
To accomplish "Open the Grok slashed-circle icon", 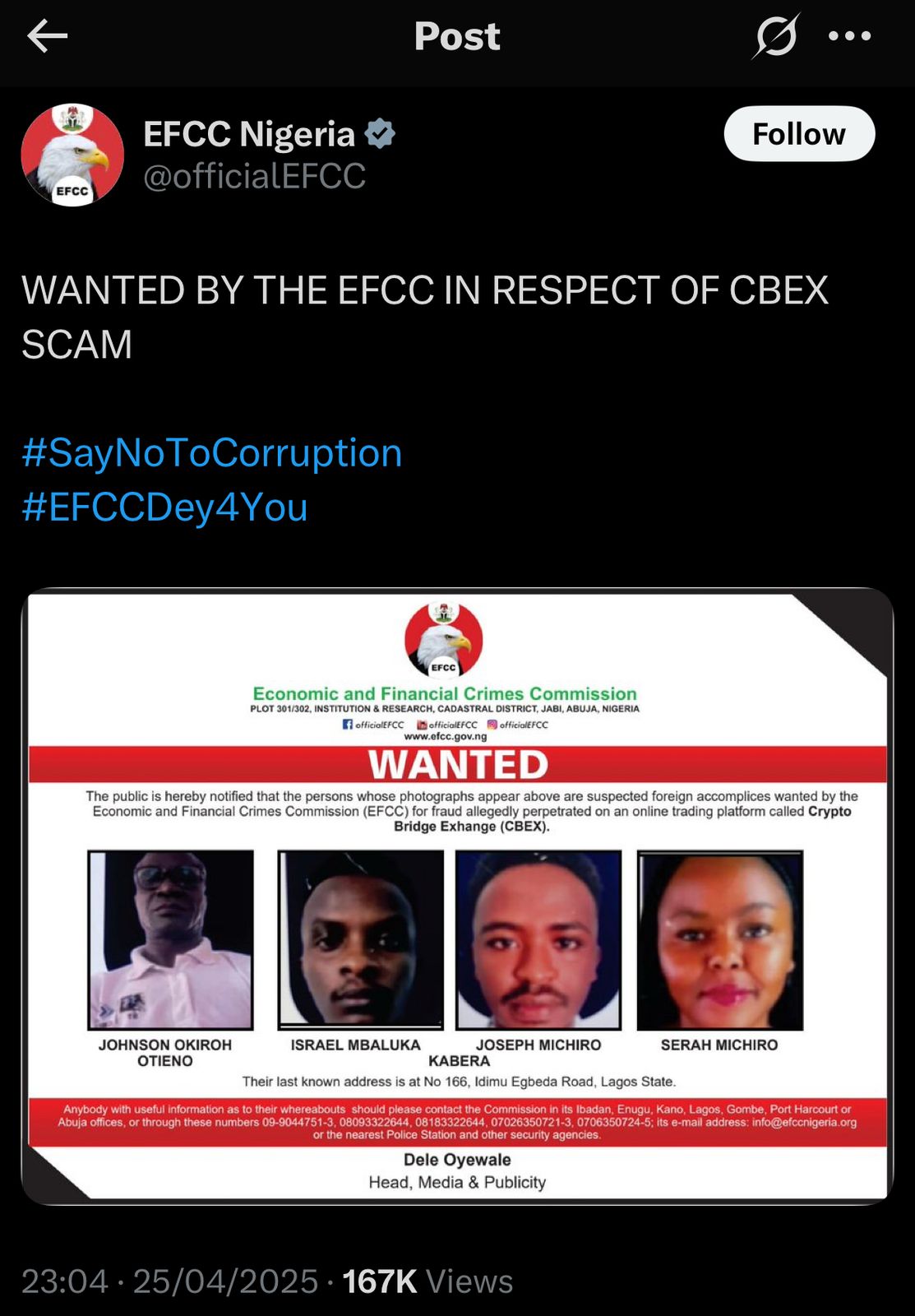I will click(775, 36).
